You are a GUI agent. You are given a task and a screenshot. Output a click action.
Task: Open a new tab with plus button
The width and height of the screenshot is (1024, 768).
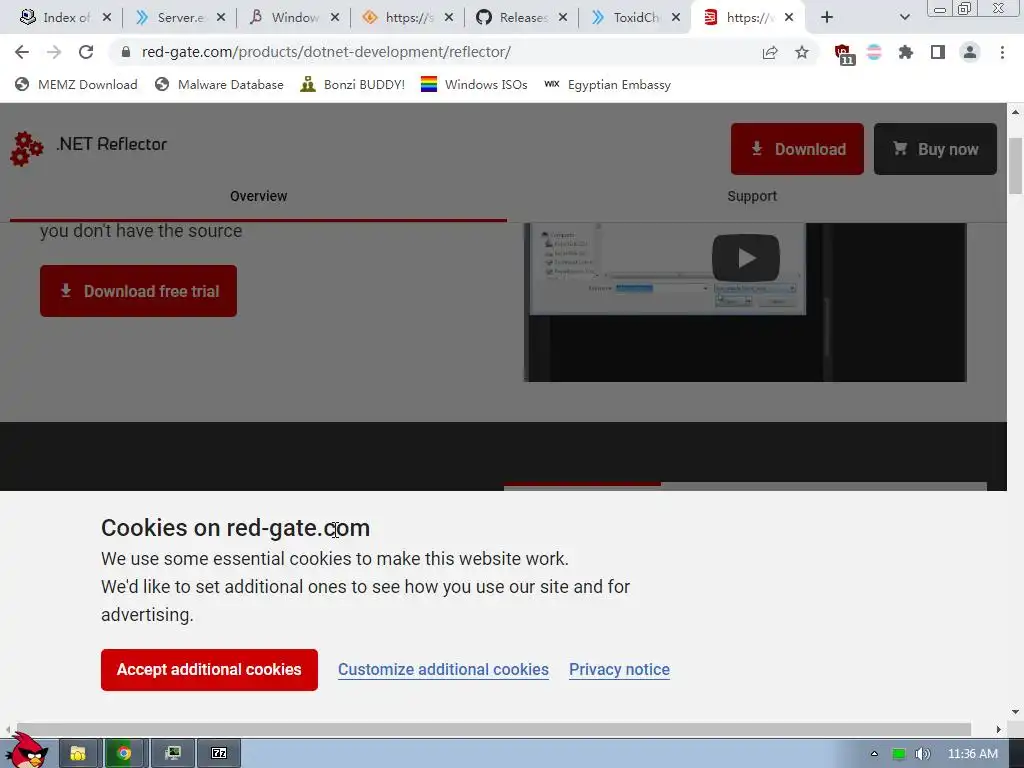click(827, 18)
